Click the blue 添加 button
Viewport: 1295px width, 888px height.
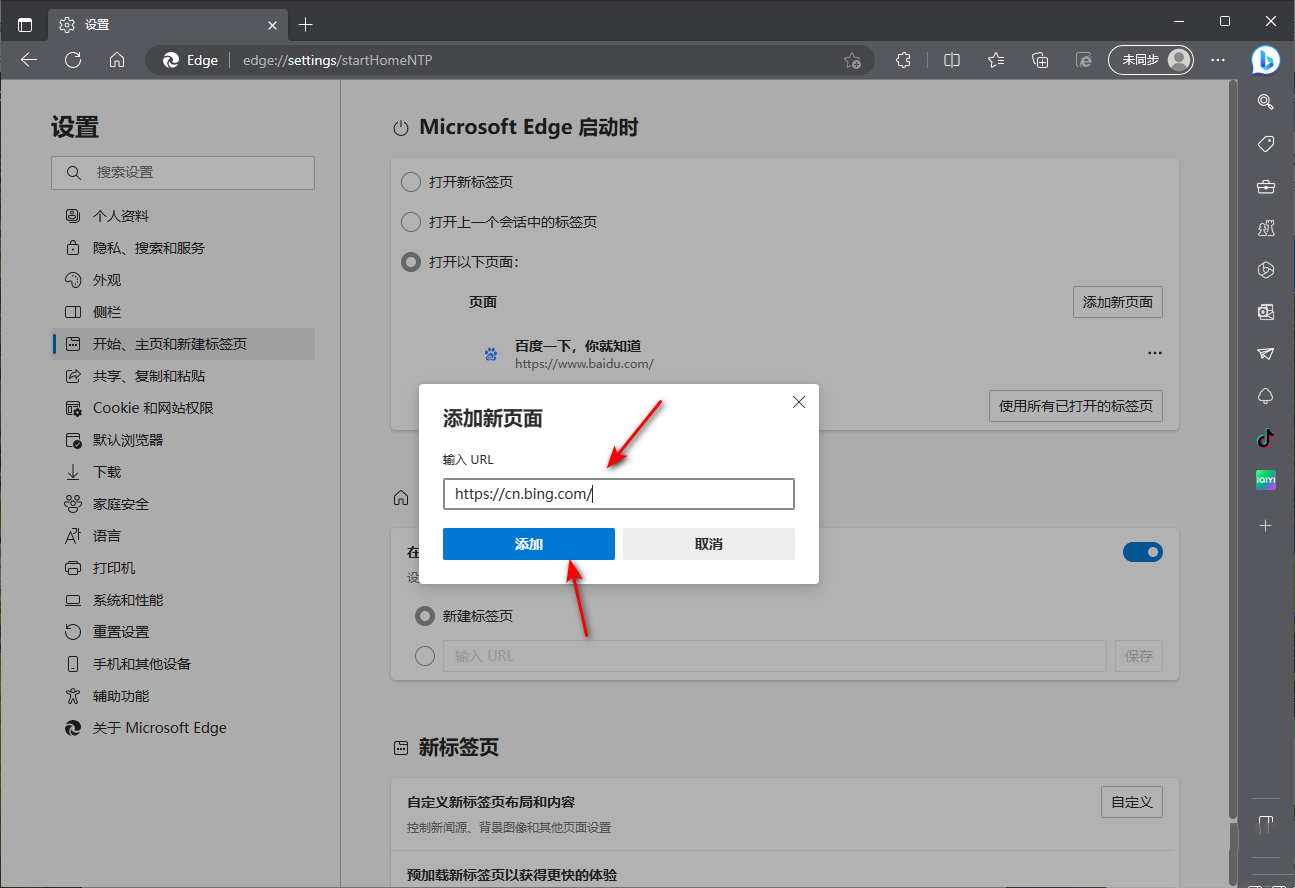529,544
